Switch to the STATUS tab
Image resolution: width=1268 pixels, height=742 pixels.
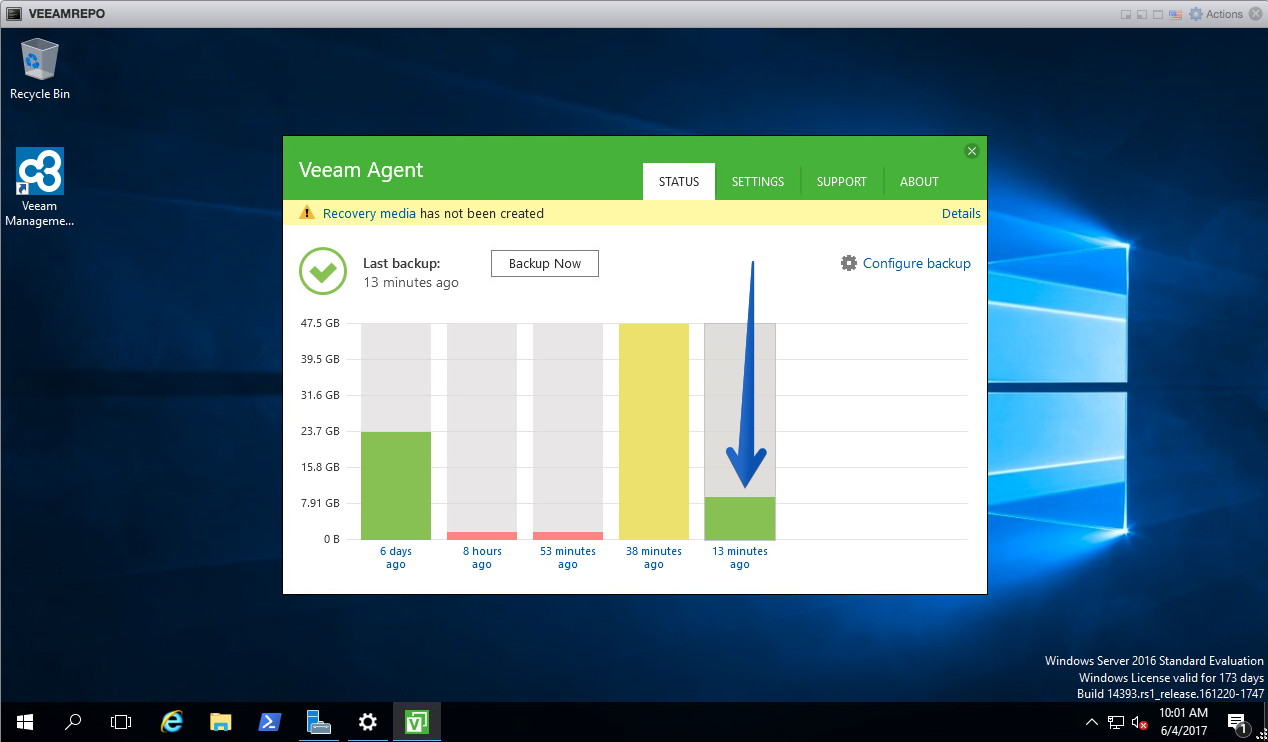point(679,182)
